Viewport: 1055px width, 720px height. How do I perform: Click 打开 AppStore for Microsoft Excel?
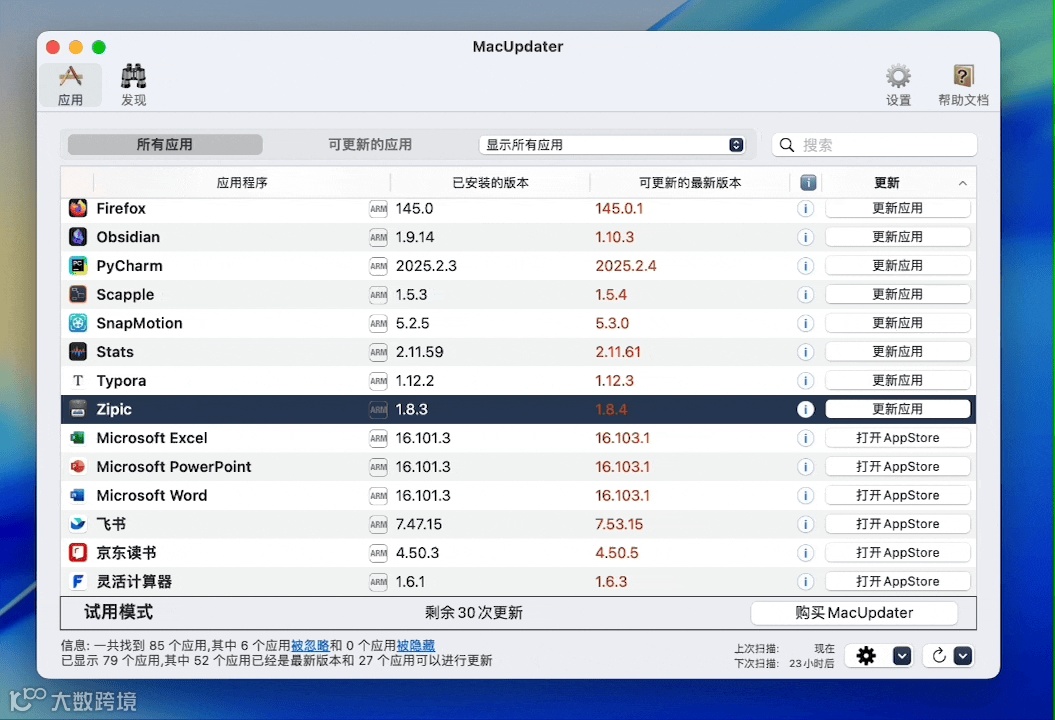pos(898,438)
